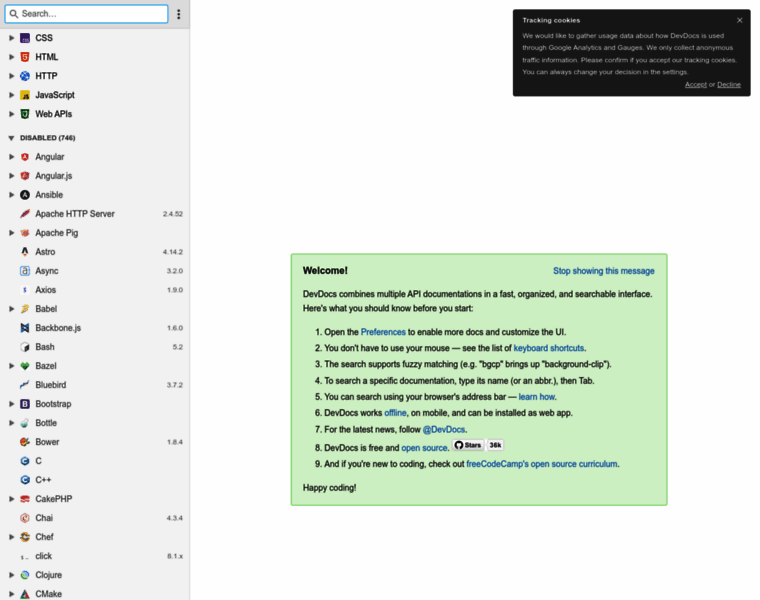Image resolution: width=760 pixels, height=600 pixels.
Task: Click the Bash logo icon
Action: 25,347
